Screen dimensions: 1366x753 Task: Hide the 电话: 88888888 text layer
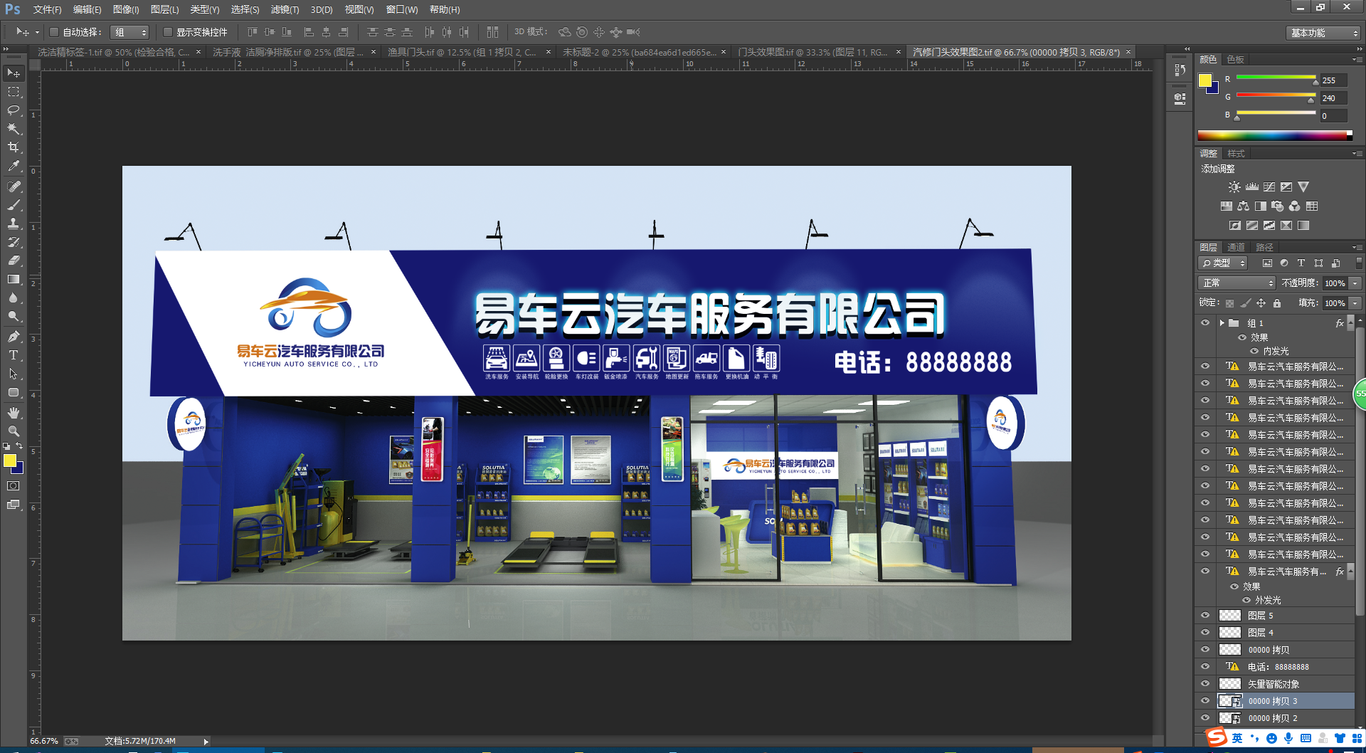[x=1205, y=667]
